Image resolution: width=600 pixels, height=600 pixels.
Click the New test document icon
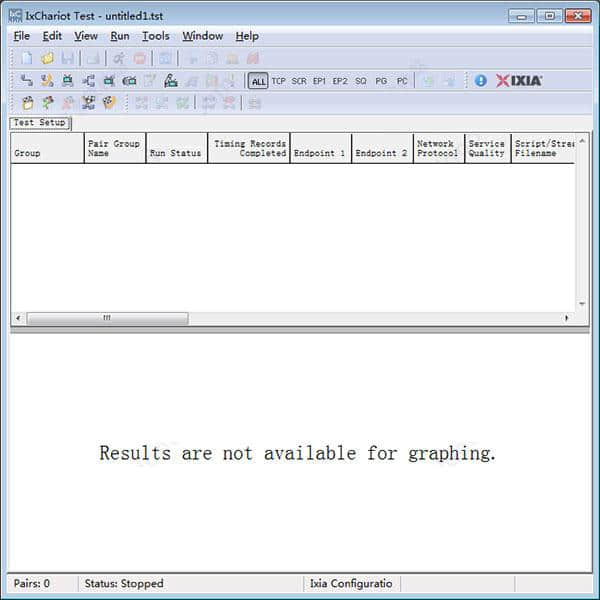(27, 58)
